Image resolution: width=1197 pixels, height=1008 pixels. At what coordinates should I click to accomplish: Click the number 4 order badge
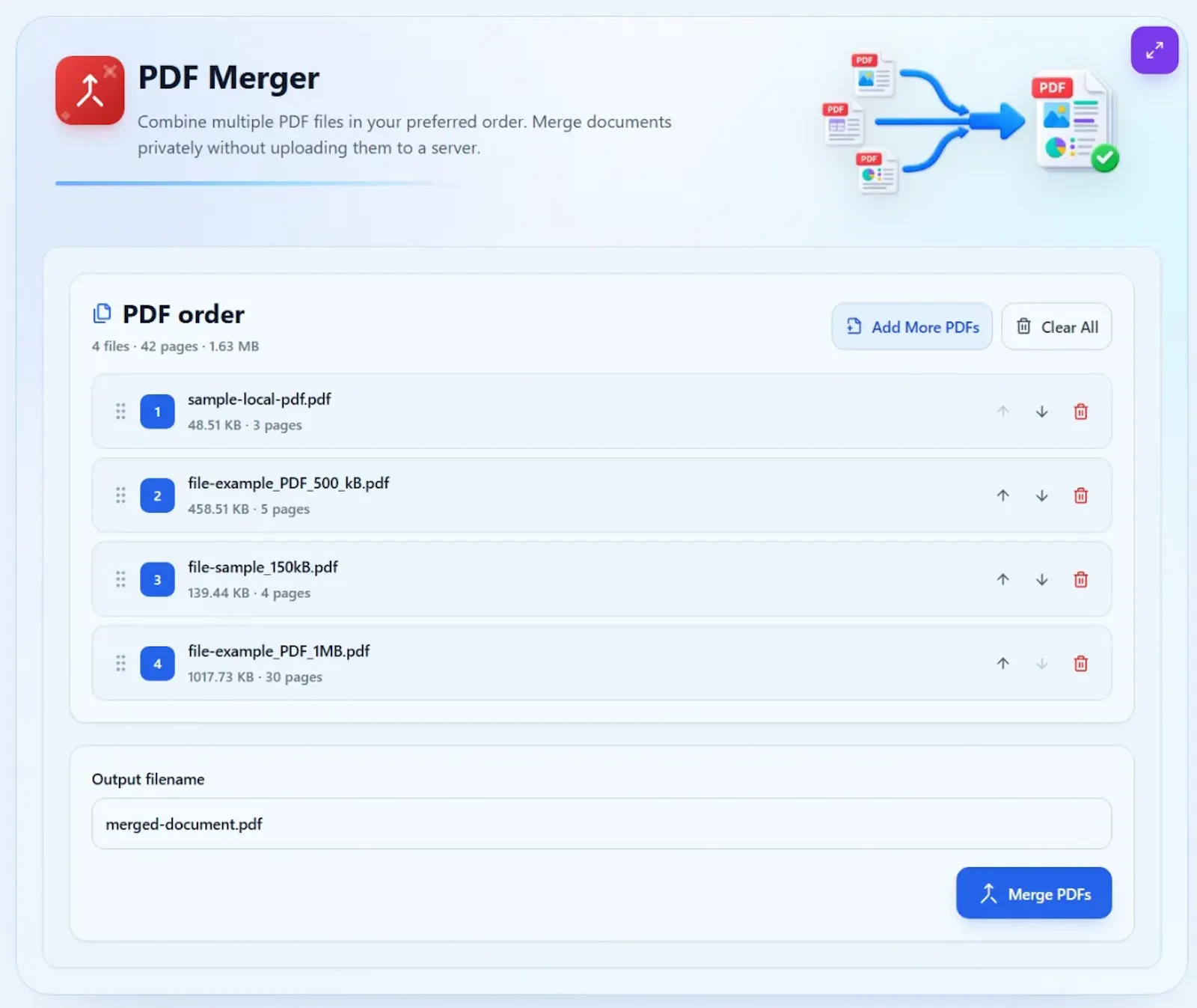tap(157, 663)
